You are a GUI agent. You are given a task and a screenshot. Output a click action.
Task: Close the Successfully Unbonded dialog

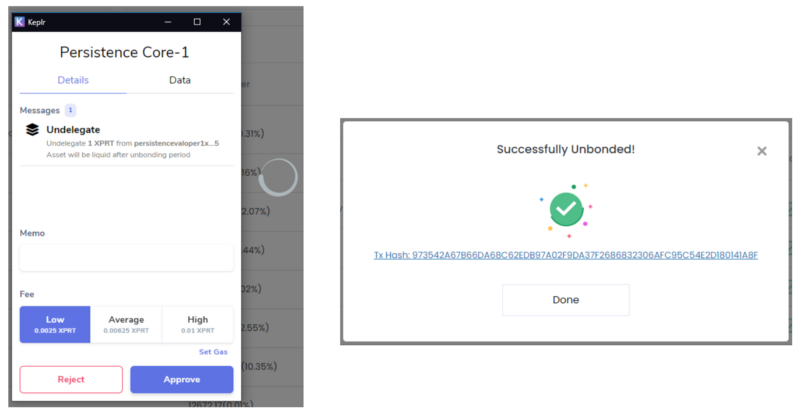point(762,151)
